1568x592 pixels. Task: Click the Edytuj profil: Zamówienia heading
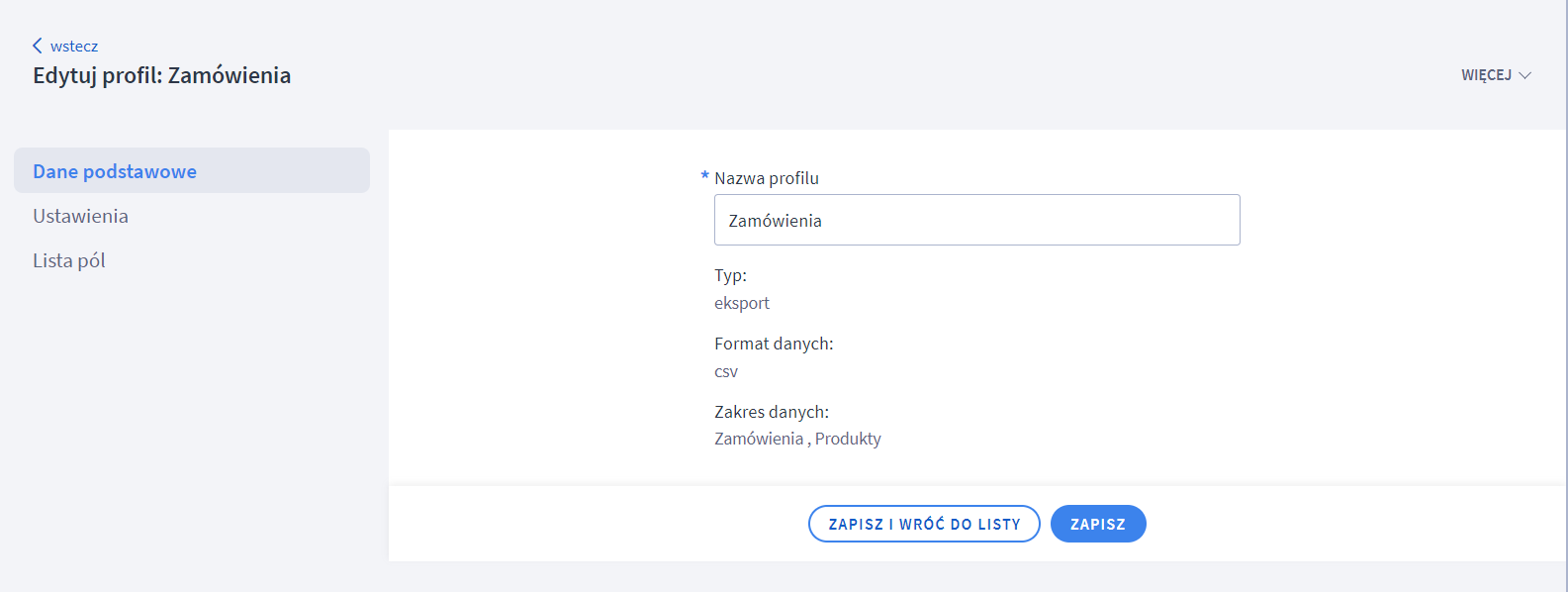pyautogui.click(x=162, y=75)
